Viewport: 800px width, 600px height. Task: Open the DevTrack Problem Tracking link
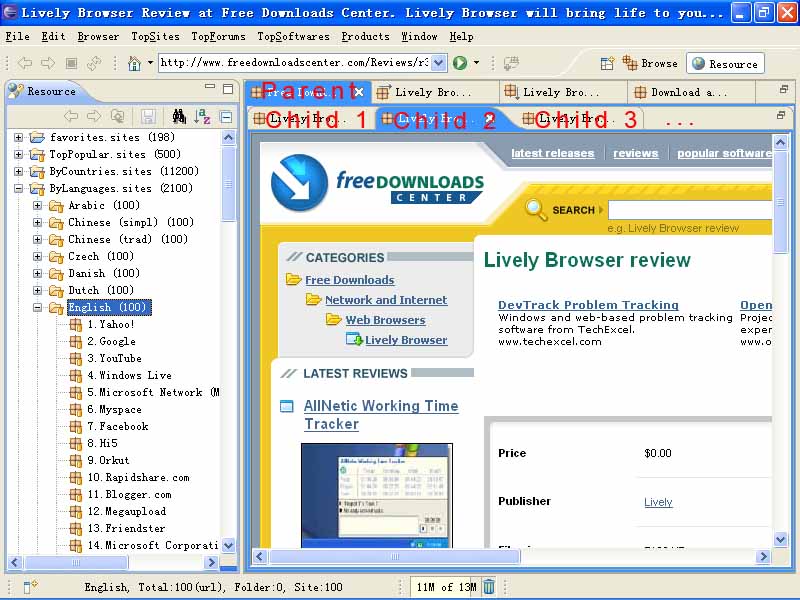click(588, 305)
